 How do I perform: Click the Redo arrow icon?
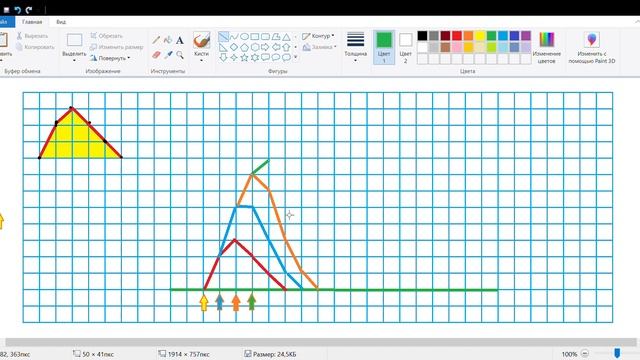pyautogui.click(x=29, y=9)
